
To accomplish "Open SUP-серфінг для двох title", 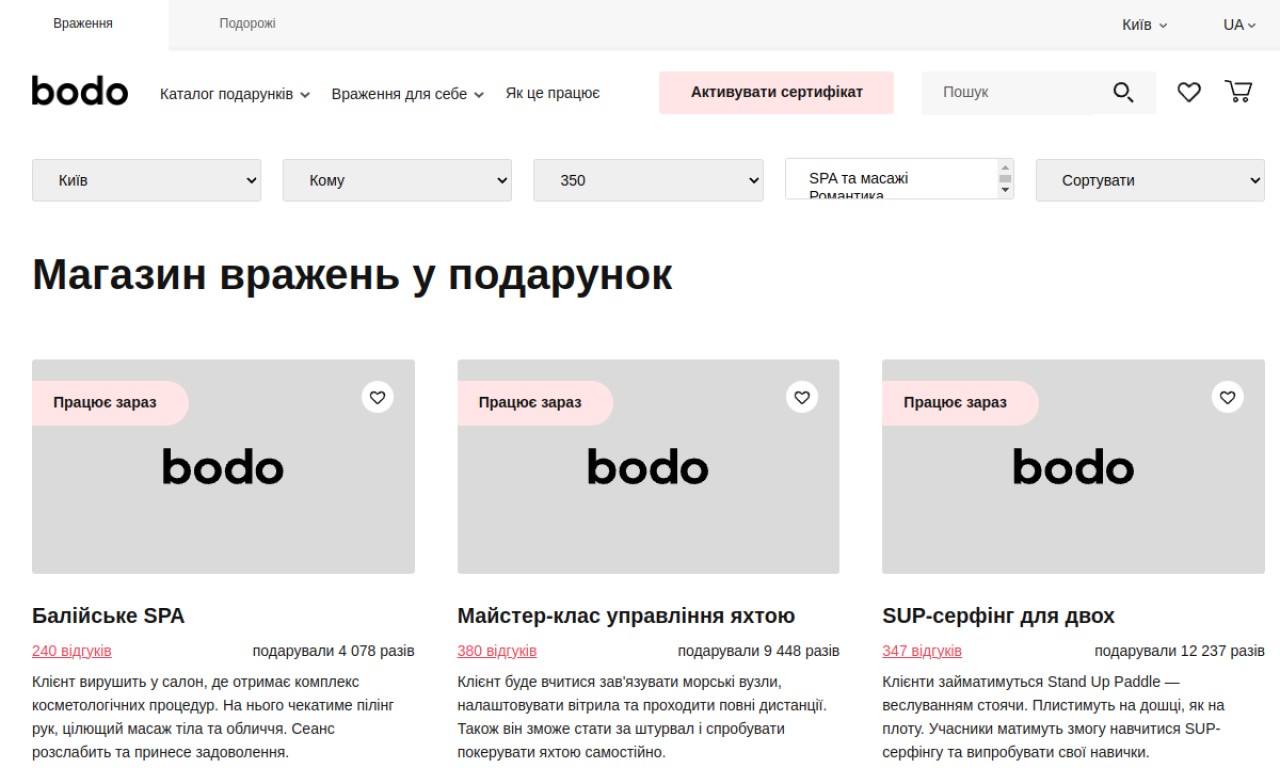I will point(998,615).
